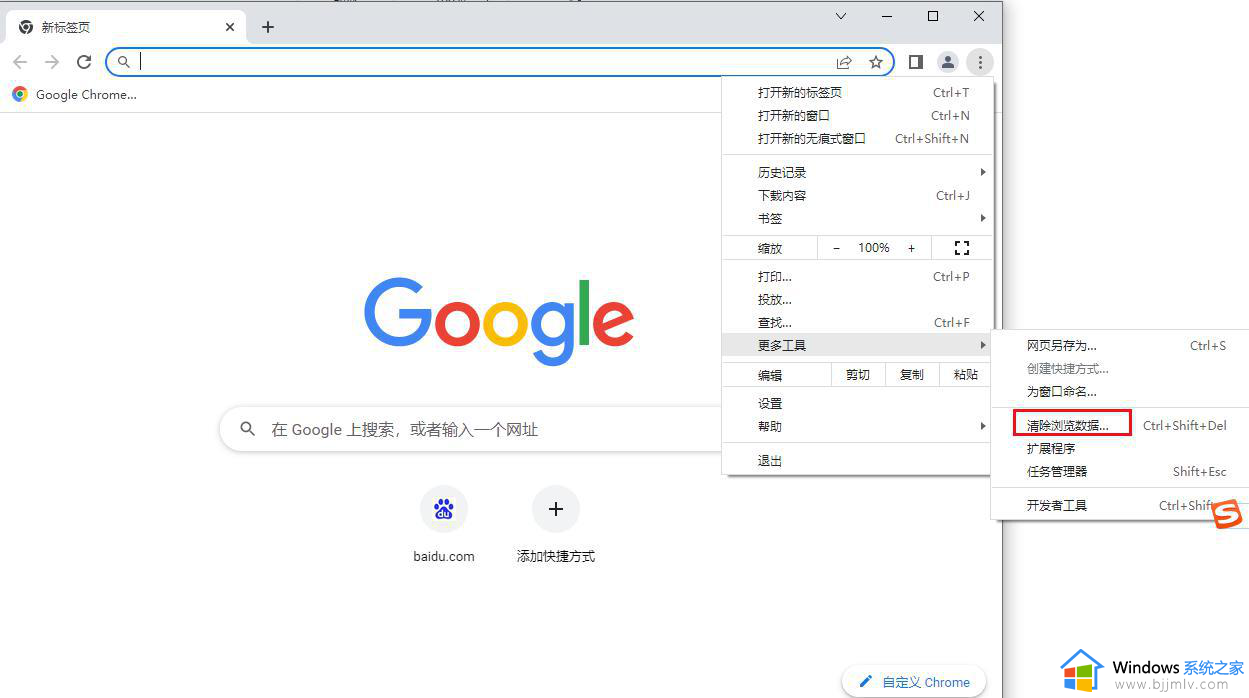Expand the 帮助 submenu

(858, 426)
